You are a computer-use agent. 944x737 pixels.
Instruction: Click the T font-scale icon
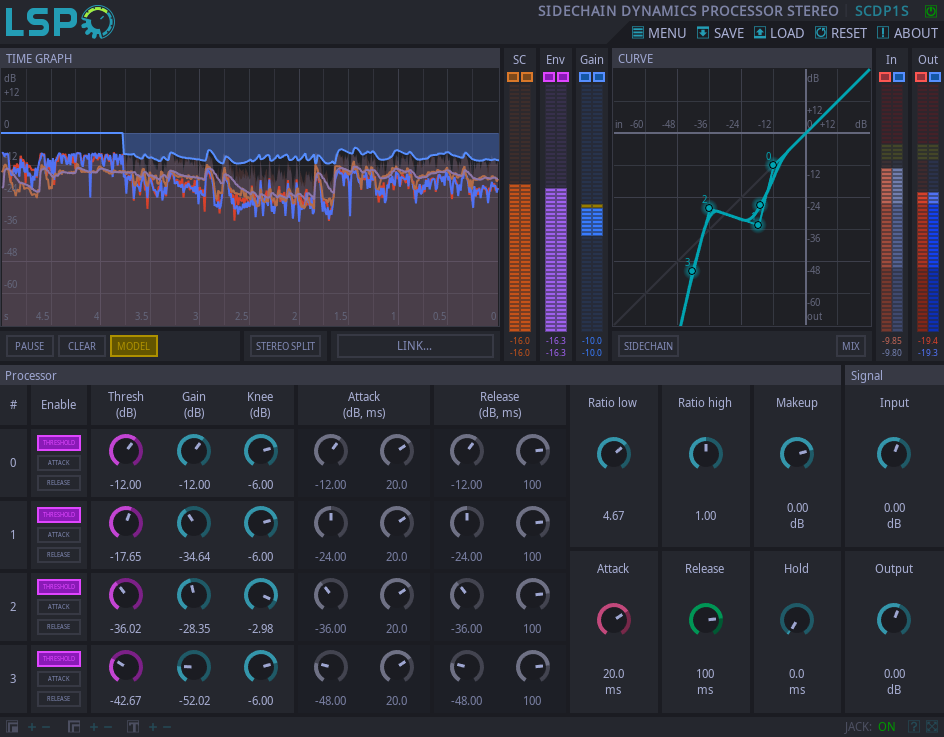(133, 727)
